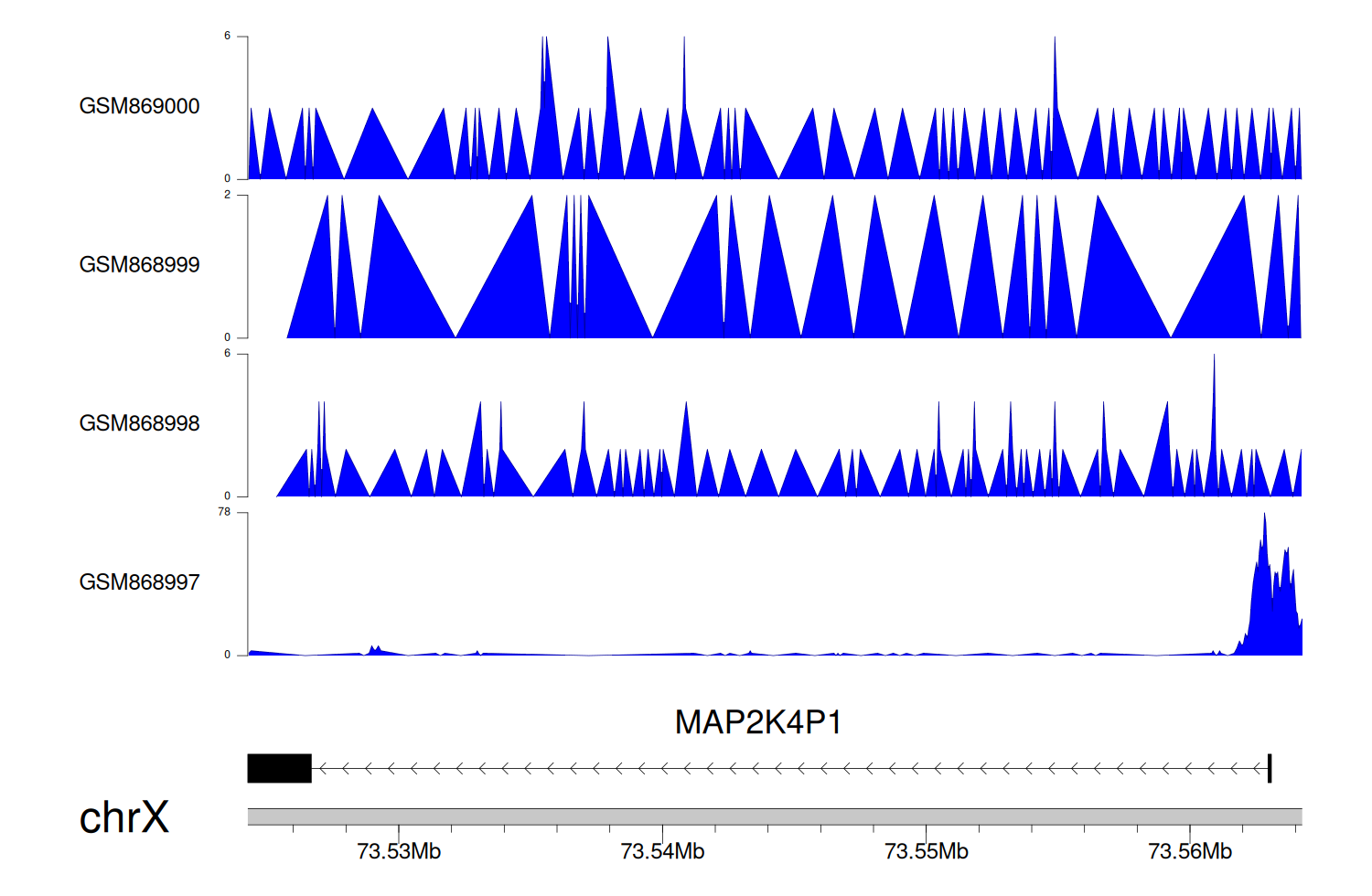Image resolution: width=1372 pixels, height=896 pixels.
Task: Click the large black exon block of MAP2K4P1
Action: [279, 768]
